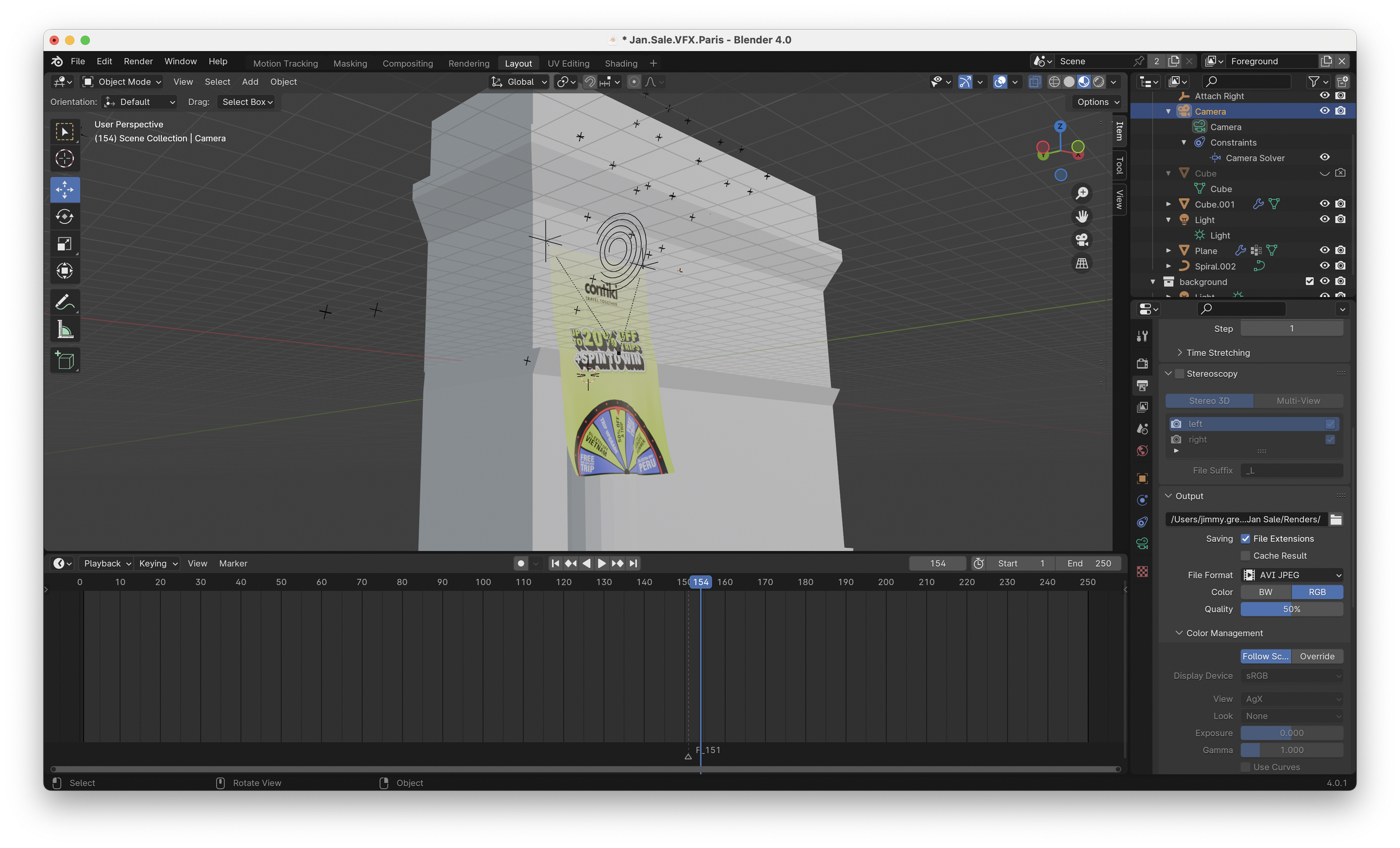Screen dimensions: 1400x848
Task: Open the Render properties tab icon
Action: (x=1142, y=363)
